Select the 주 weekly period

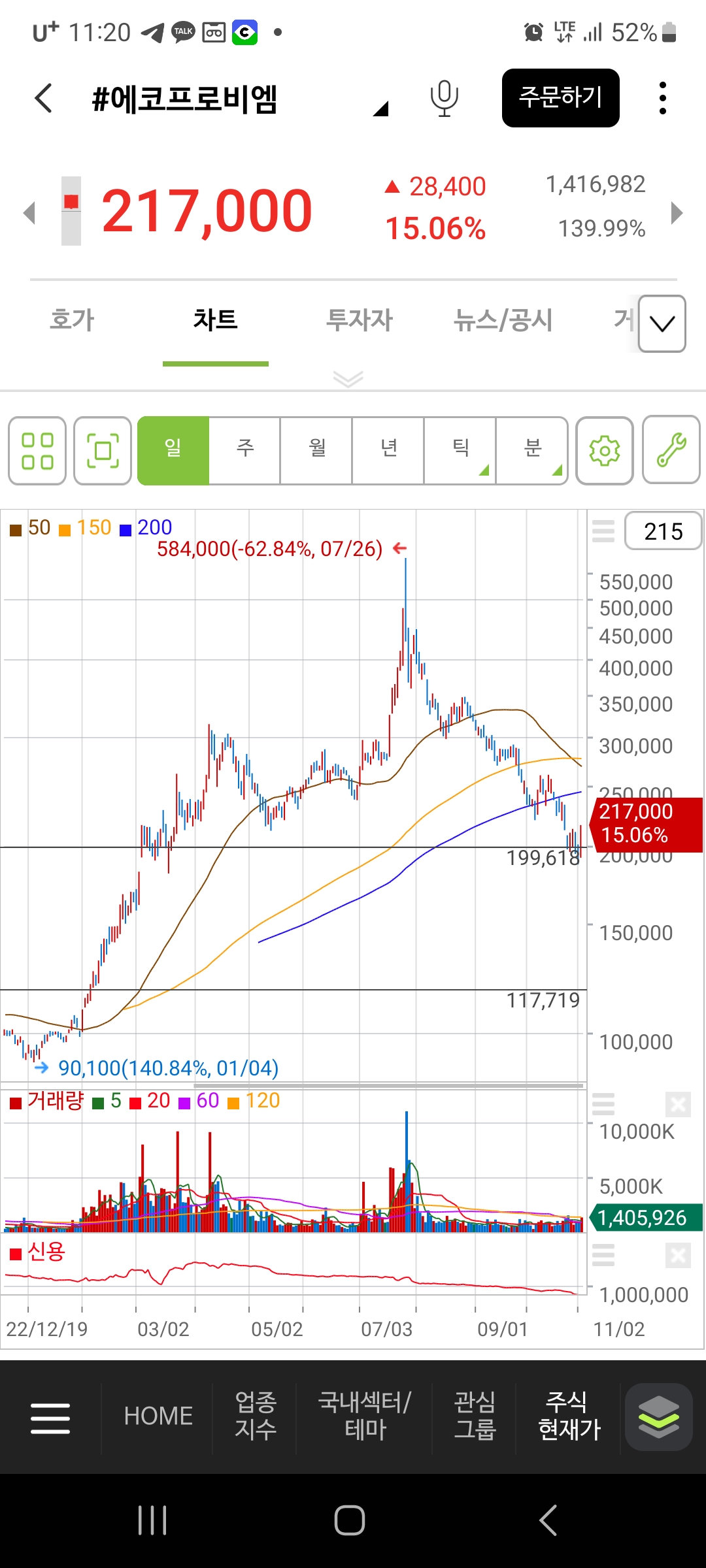coord(245,451)
